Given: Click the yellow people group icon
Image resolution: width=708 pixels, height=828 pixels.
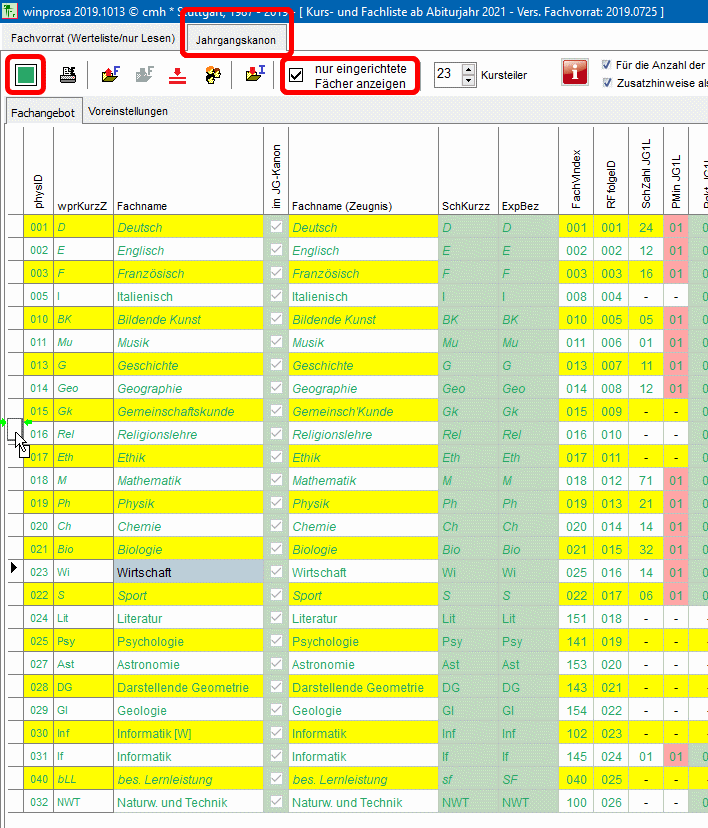Looking at the screenshot, I should coord(213,75).
